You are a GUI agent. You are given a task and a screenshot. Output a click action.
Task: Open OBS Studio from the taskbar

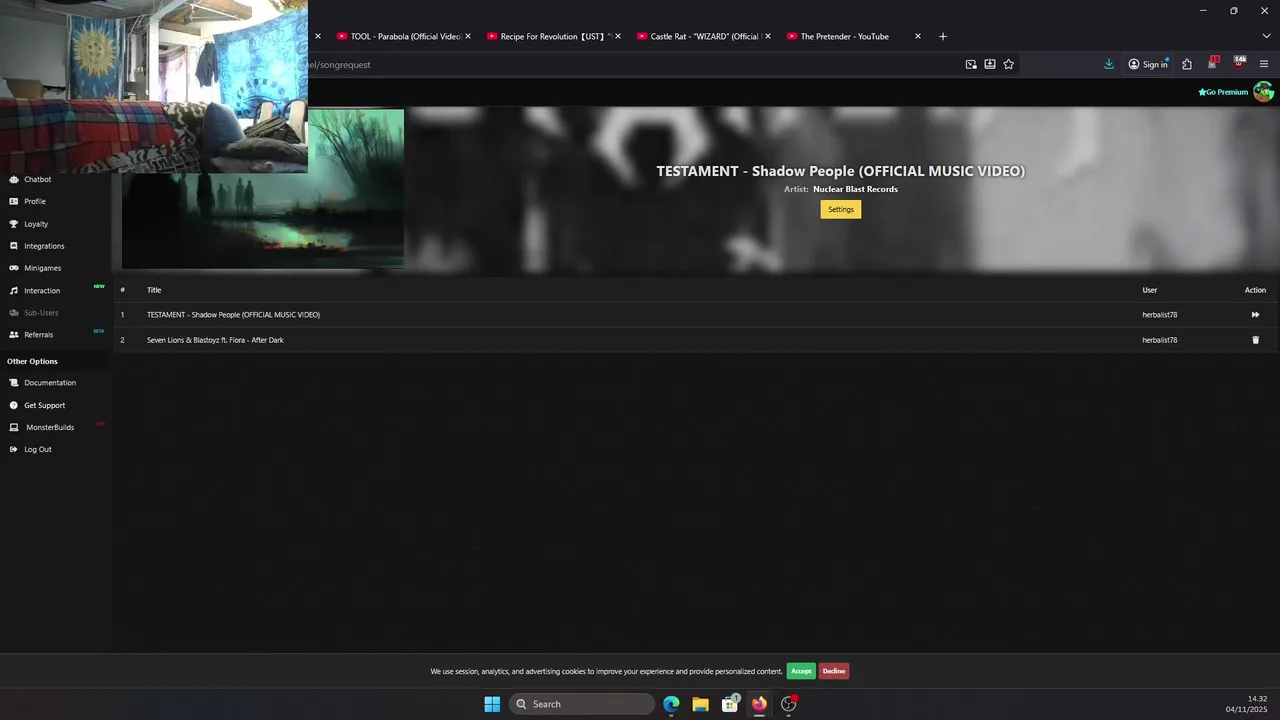(x=789, y=704)
